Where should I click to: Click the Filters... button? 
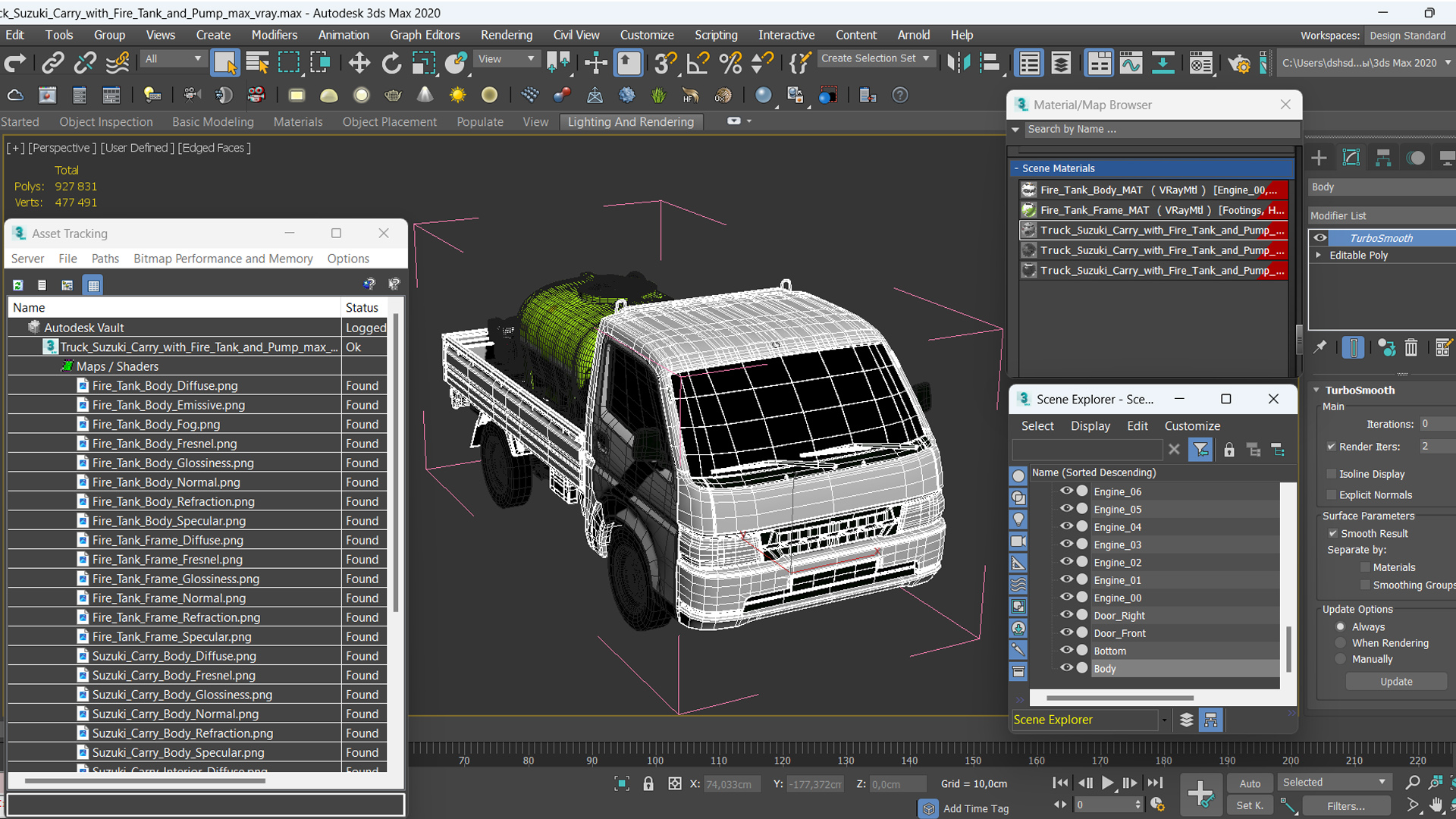coord(1346,805)
